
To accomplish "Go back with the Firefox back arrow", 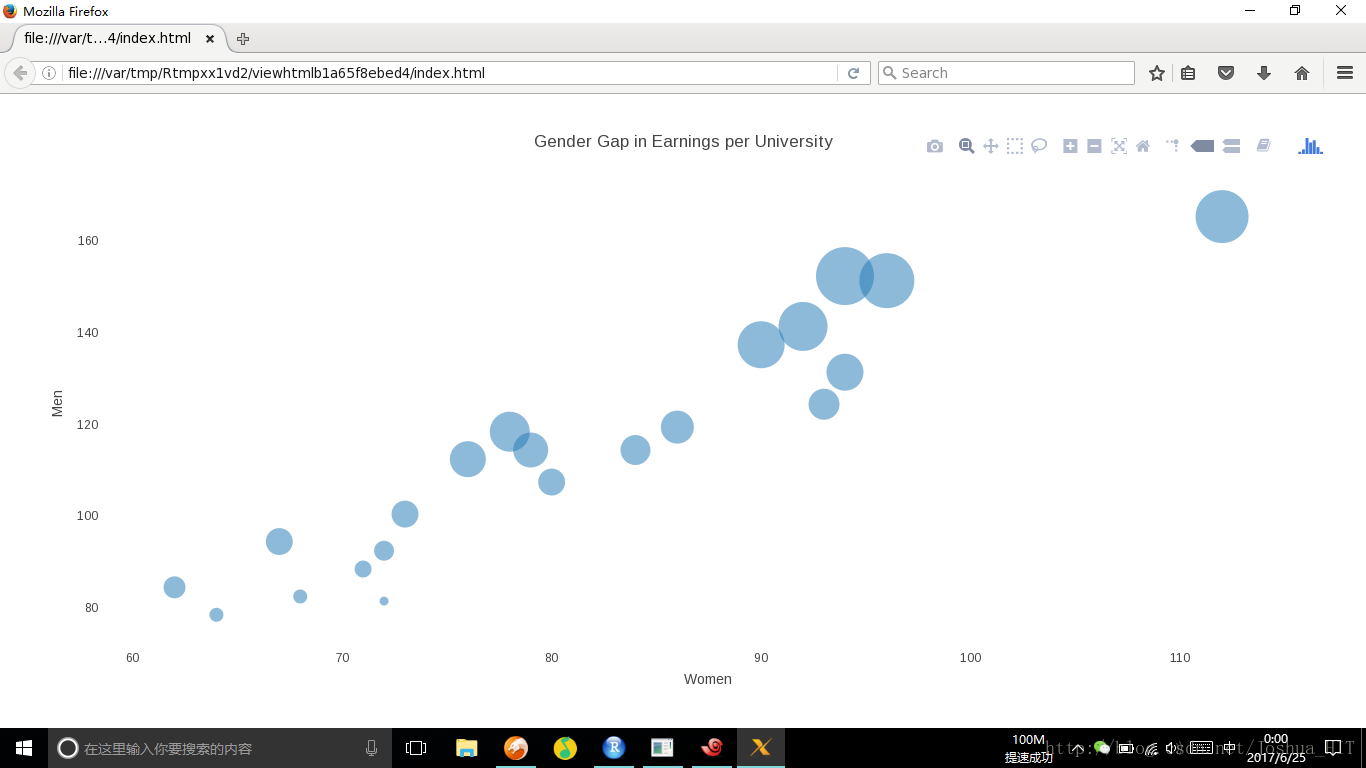I will point(19,73).
